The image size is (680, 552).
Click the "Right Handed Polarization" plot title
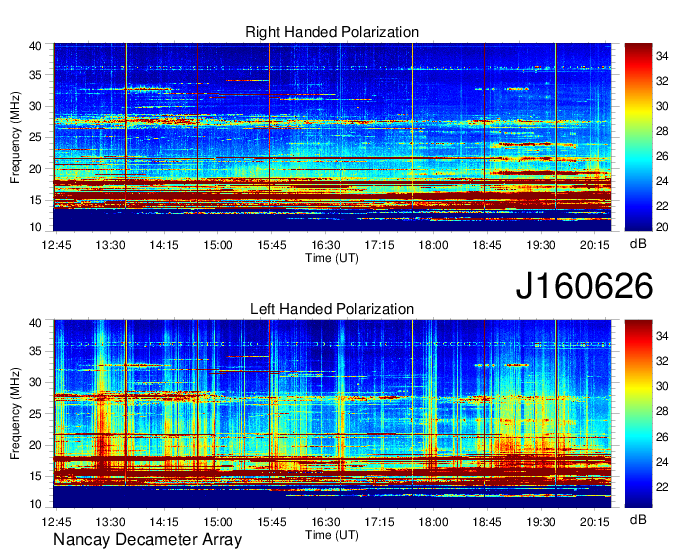332,32
